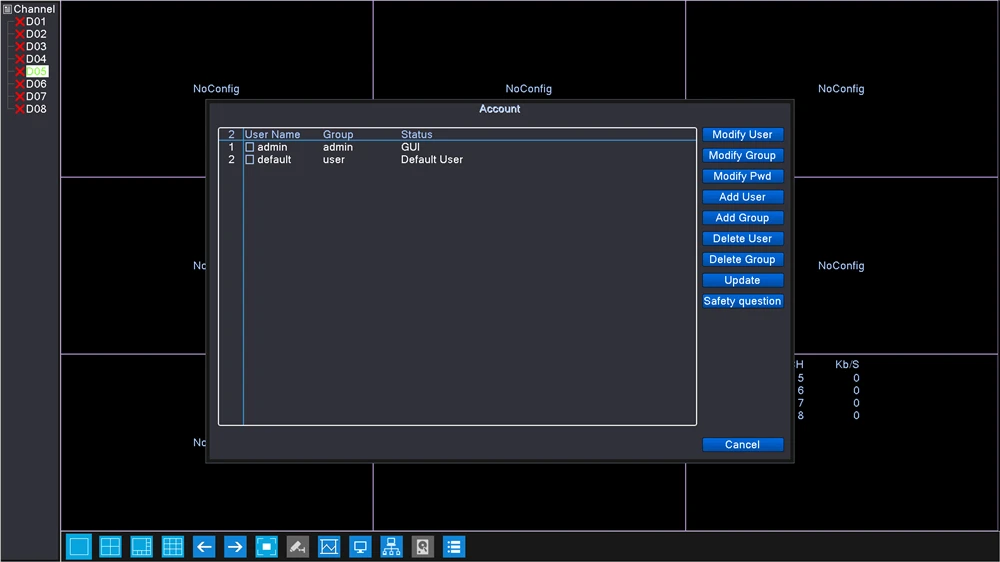Viewport: 1000px width, 562px height.
Task: Click the 'user' group cell
Action: (x=334, y=159)
